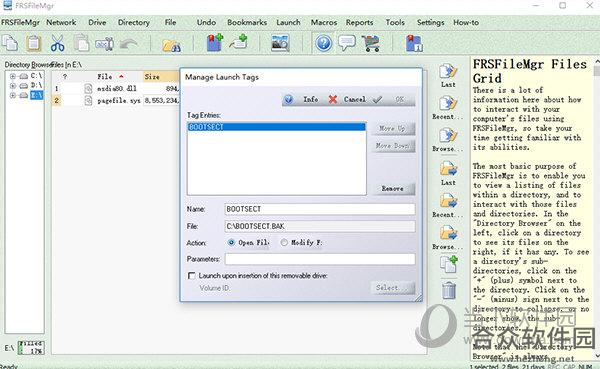Open the folder search icon
The width and height of the screenshot is (600, 369).
pyautogui.click(x=171, y=45)
